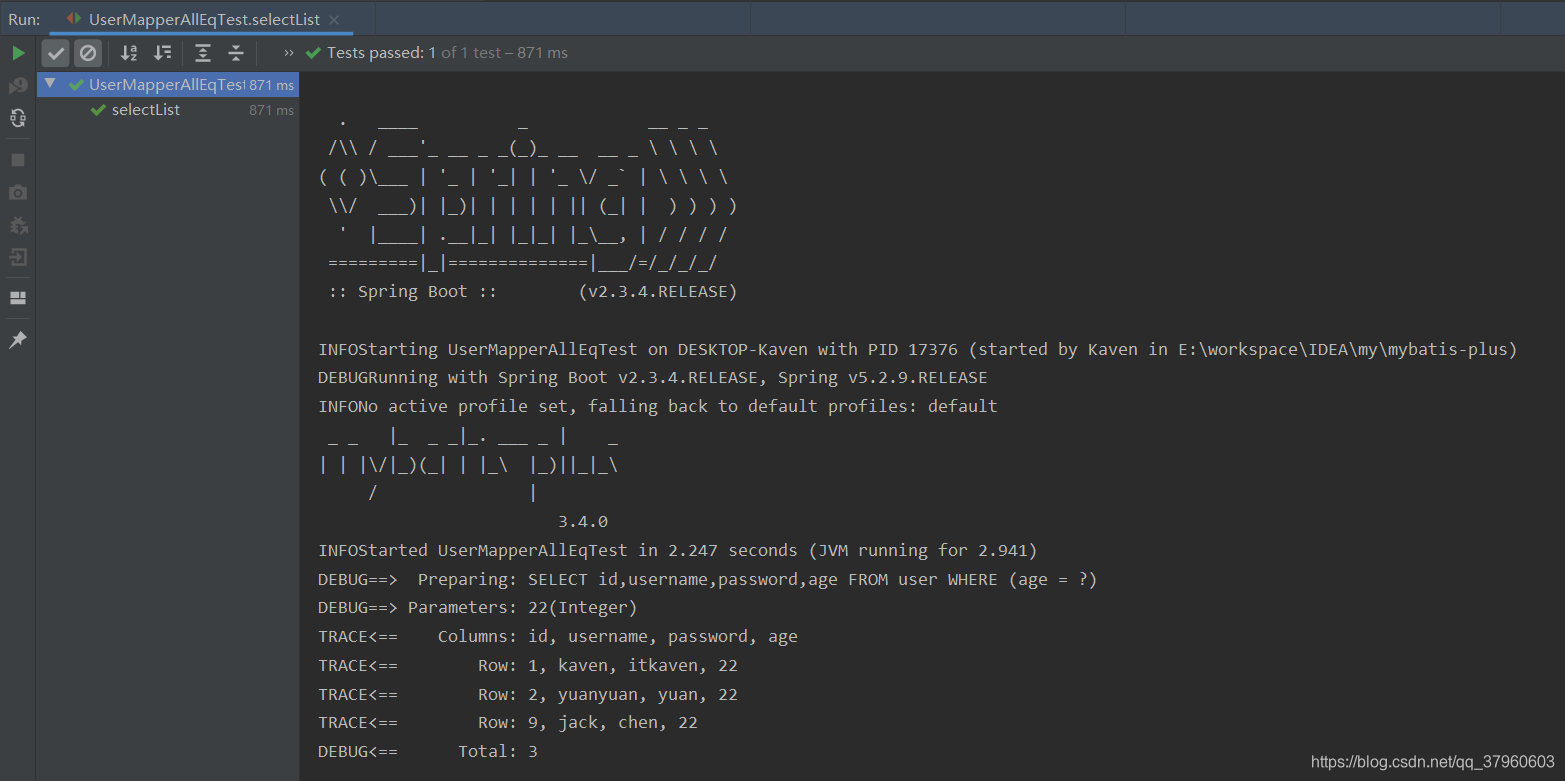The width and height of the screenshot is (1565, 781).
Task: Select the UserMapperAllEqTest tree row
Action: [x=168, y=85]
